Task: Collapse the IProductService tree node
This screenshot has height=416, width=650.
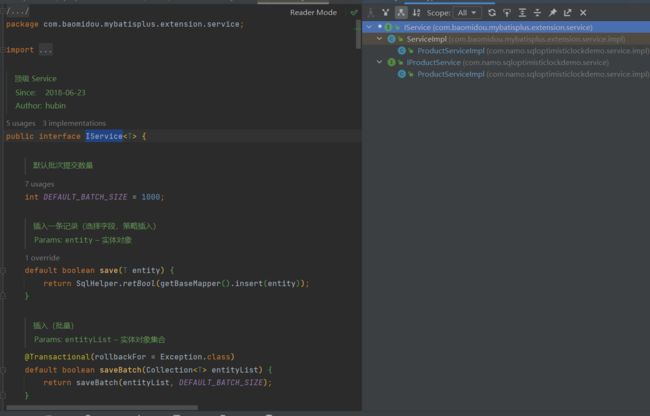Action: click(379, 62)
